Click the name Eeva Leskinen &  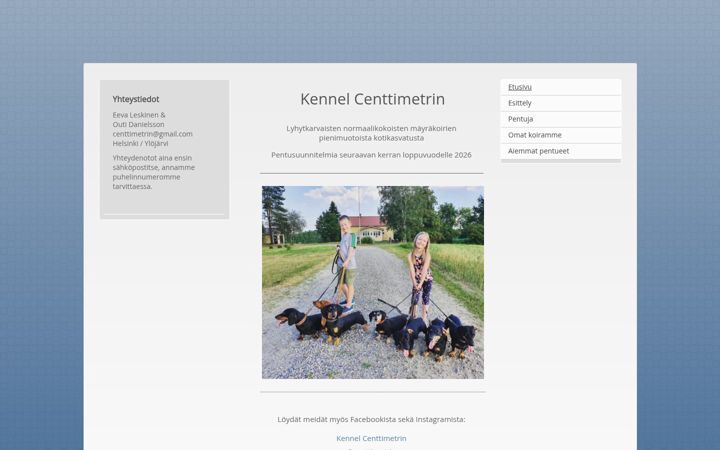point(139,115)
